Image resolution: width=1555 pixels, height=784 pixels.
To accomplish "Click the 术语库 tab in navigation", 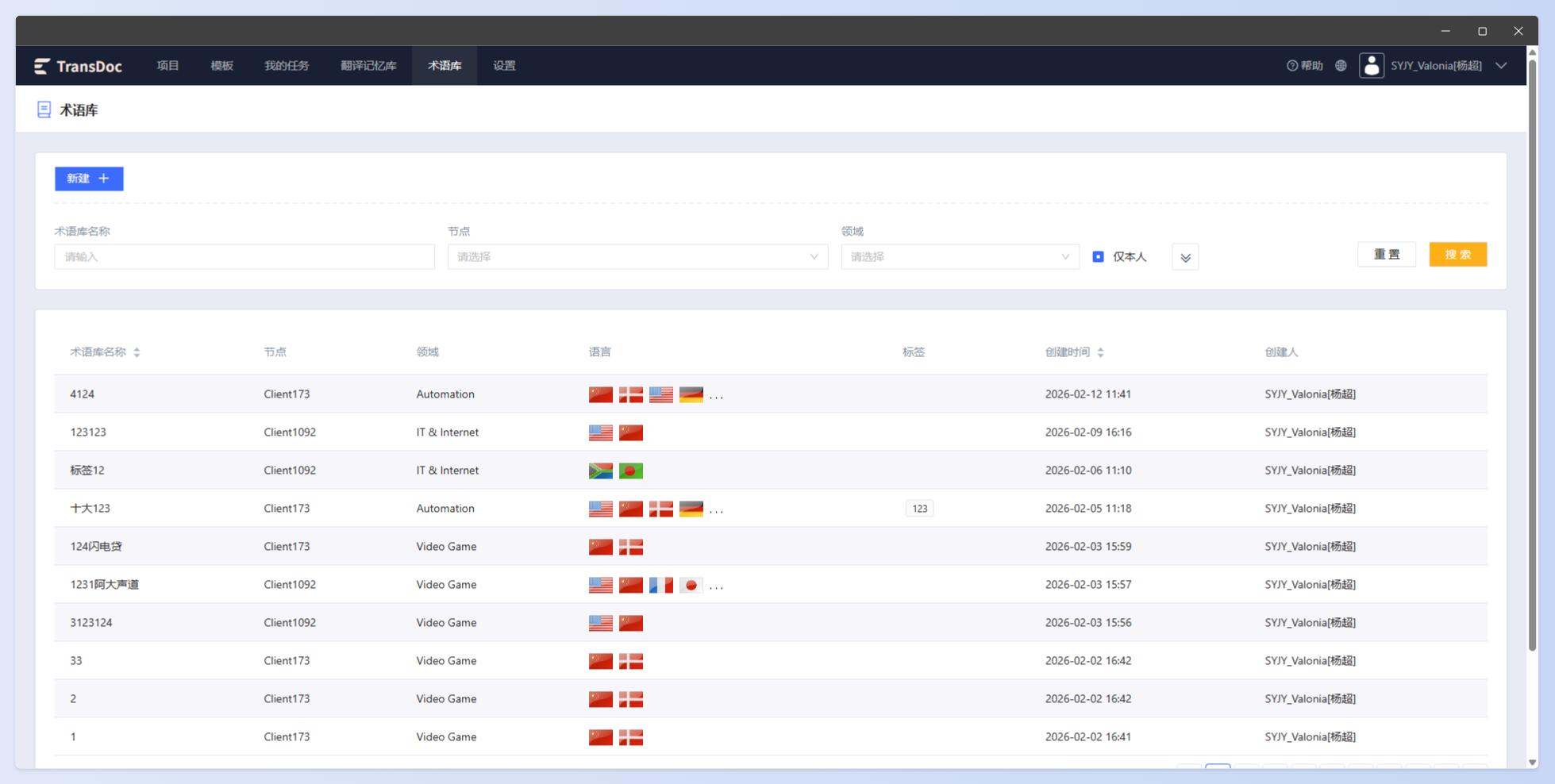I will 445,66.
